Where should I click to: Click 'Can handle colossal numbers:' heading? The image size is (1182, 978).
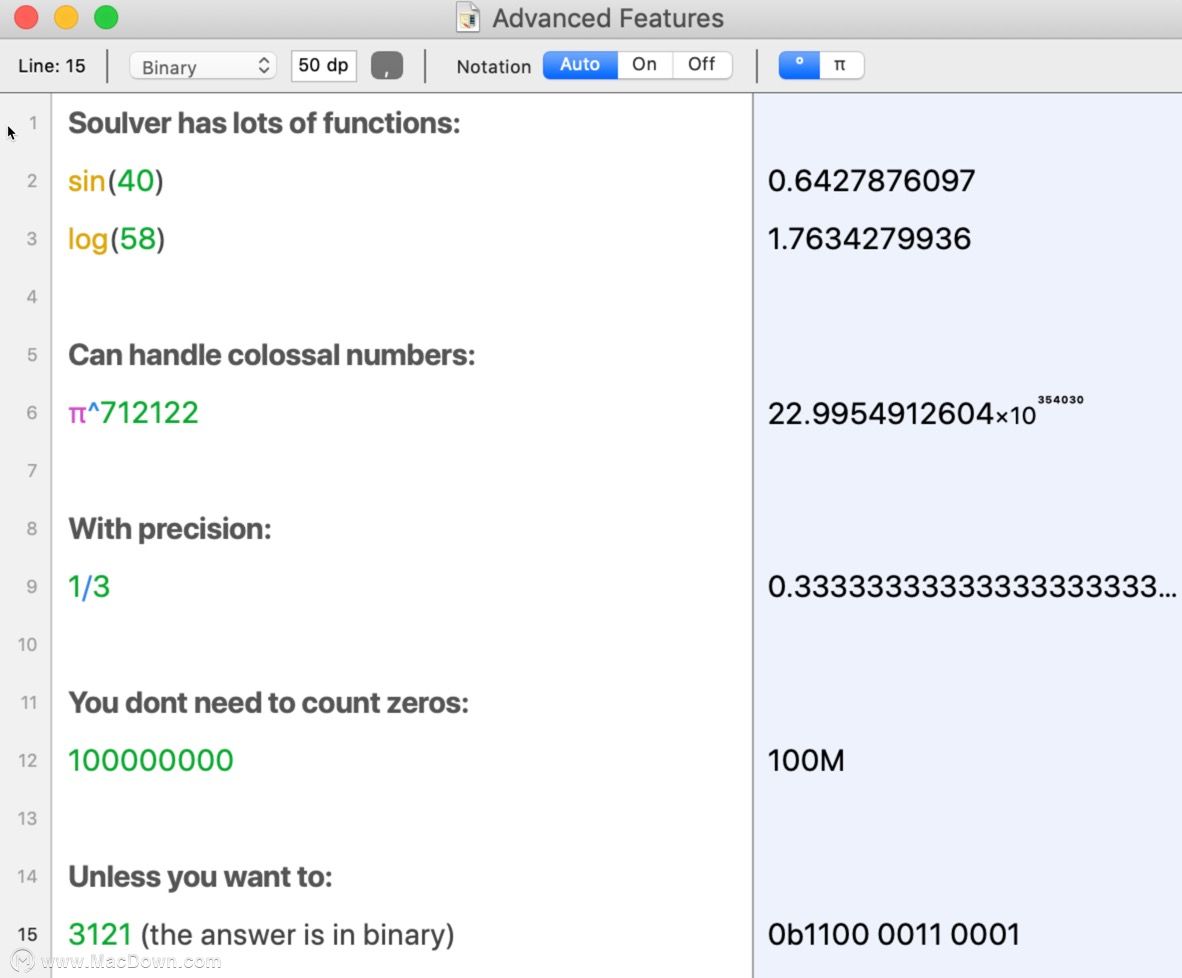pos(271,355)
